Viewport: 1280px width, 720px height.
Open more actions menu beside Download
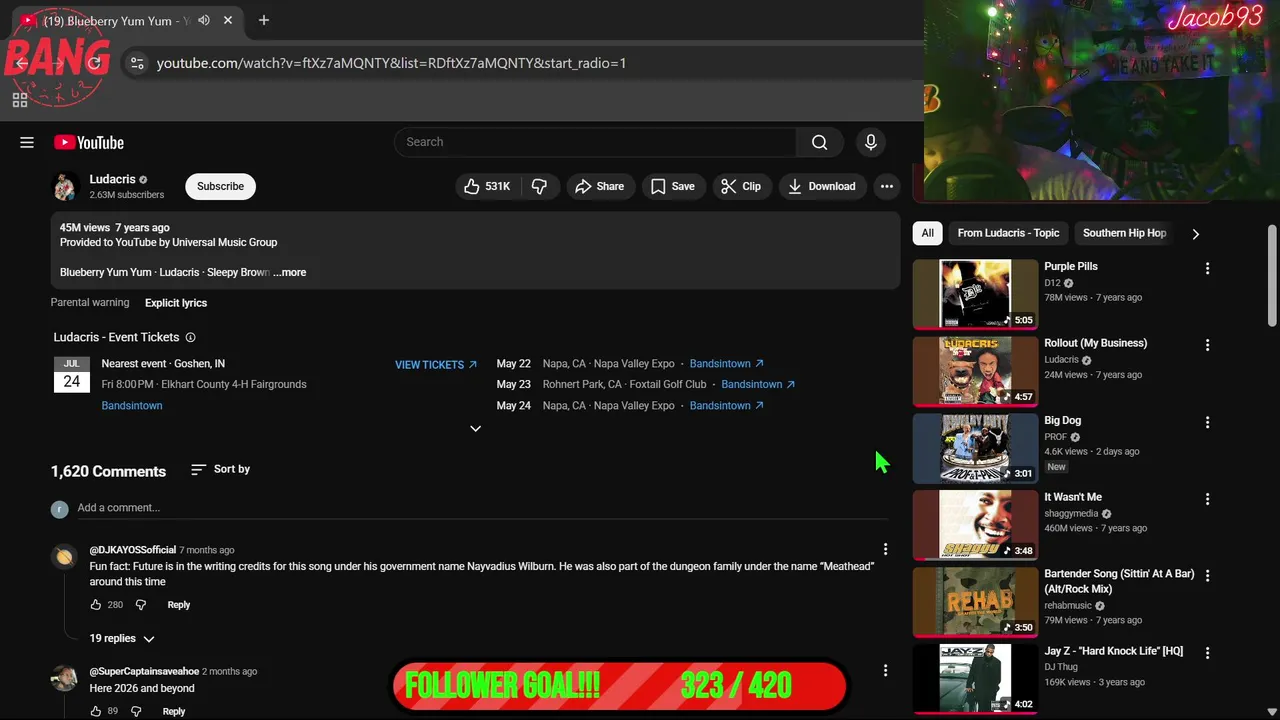887,186
